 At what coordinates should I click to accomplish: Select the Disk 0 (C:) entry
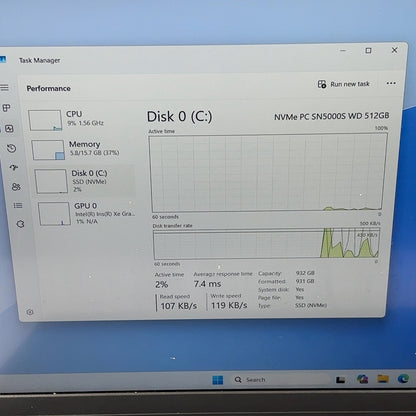tap(84, 181)
